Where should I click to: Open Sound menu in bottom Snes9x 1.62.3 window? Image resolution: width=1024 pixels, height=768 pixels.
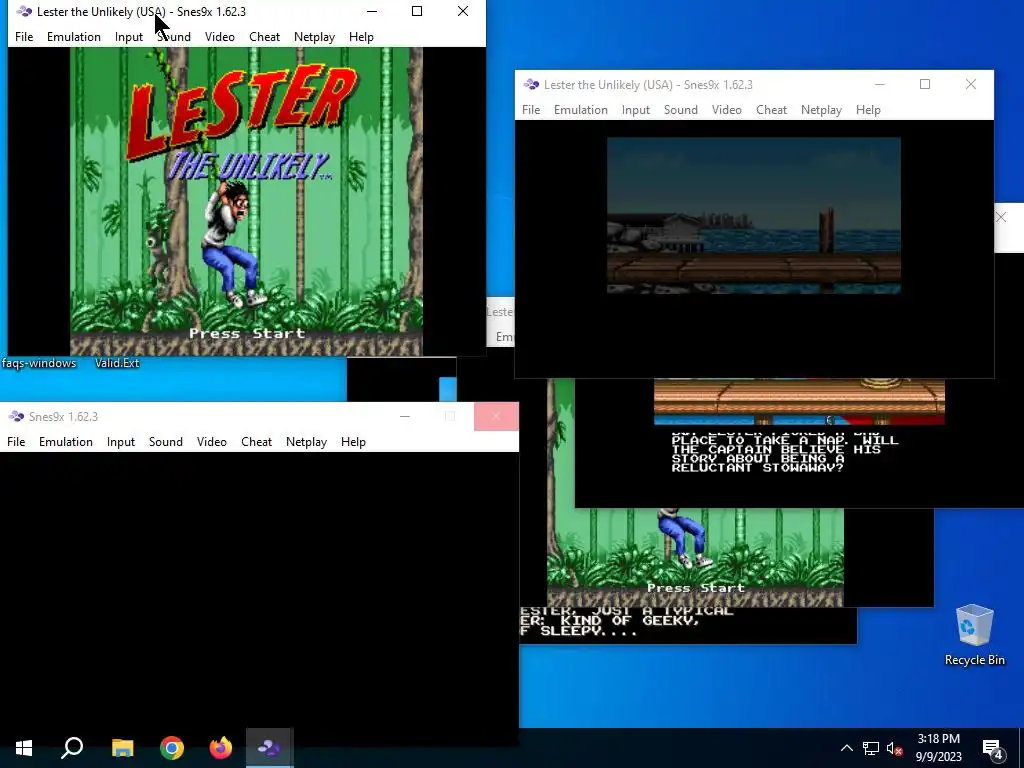pos(166,441)
